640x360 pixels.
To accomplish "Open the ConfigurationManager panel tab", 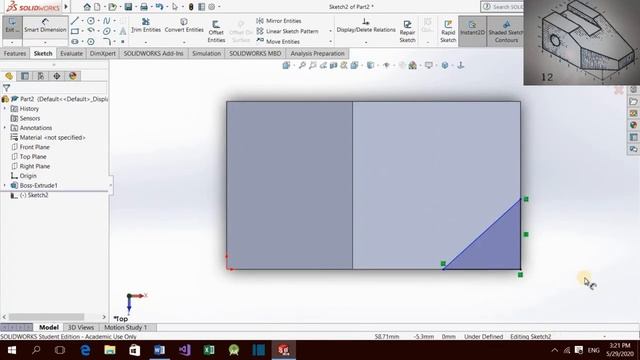I will [41, 76].
